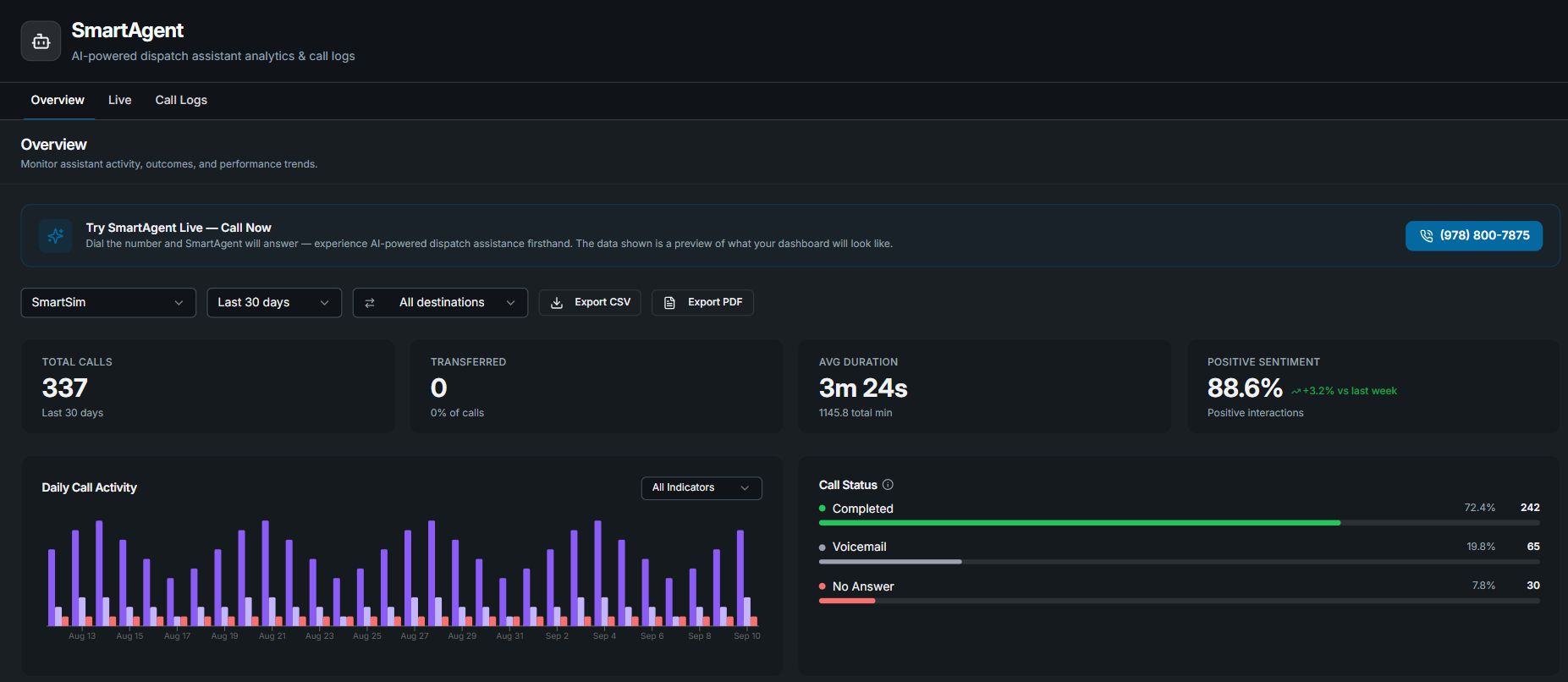Click the info icon next to Call Status
1568x682 pixels.
888,485
